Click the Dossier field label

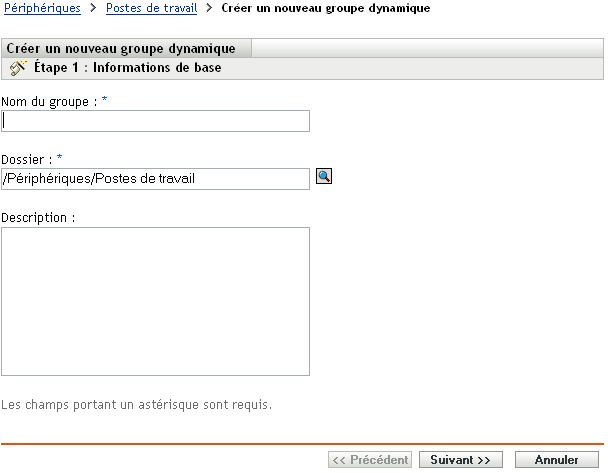(26, 158)
